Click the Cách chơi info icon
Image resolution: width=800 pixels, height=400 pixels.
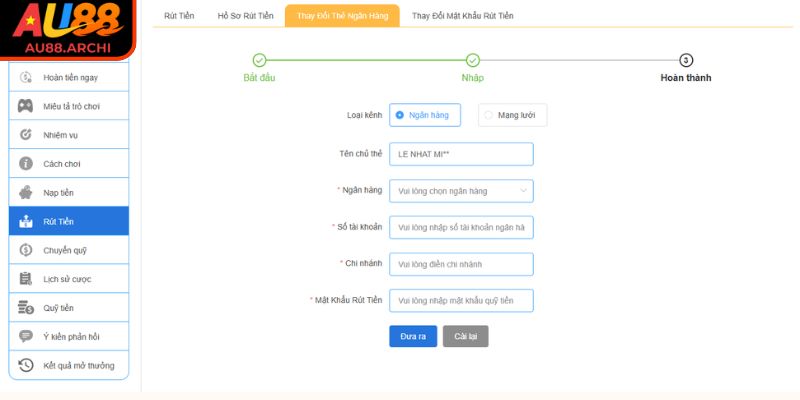pos(26,163)
